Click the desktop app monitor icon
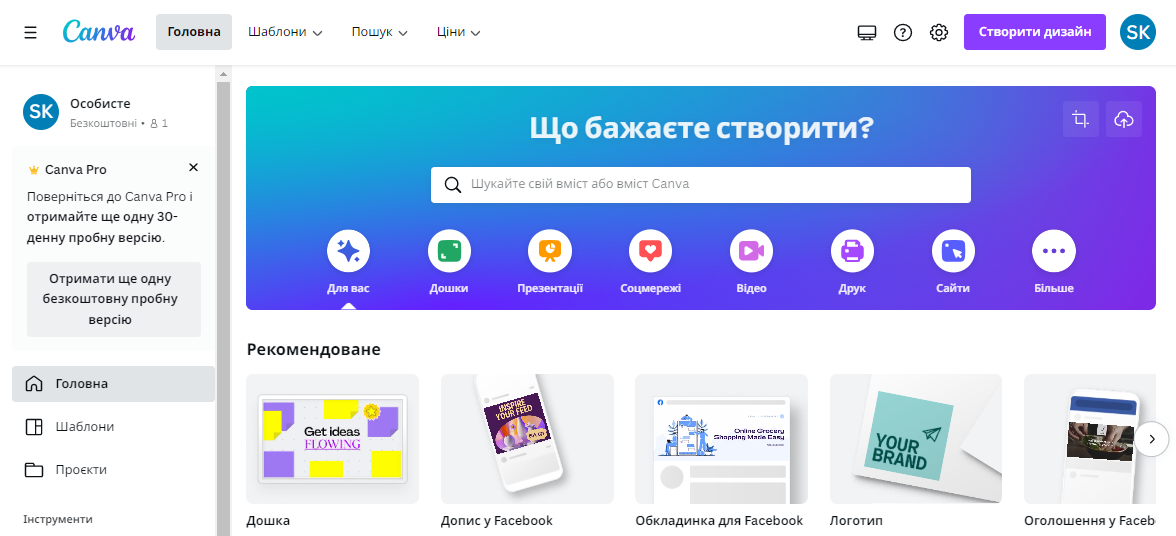 867,32
